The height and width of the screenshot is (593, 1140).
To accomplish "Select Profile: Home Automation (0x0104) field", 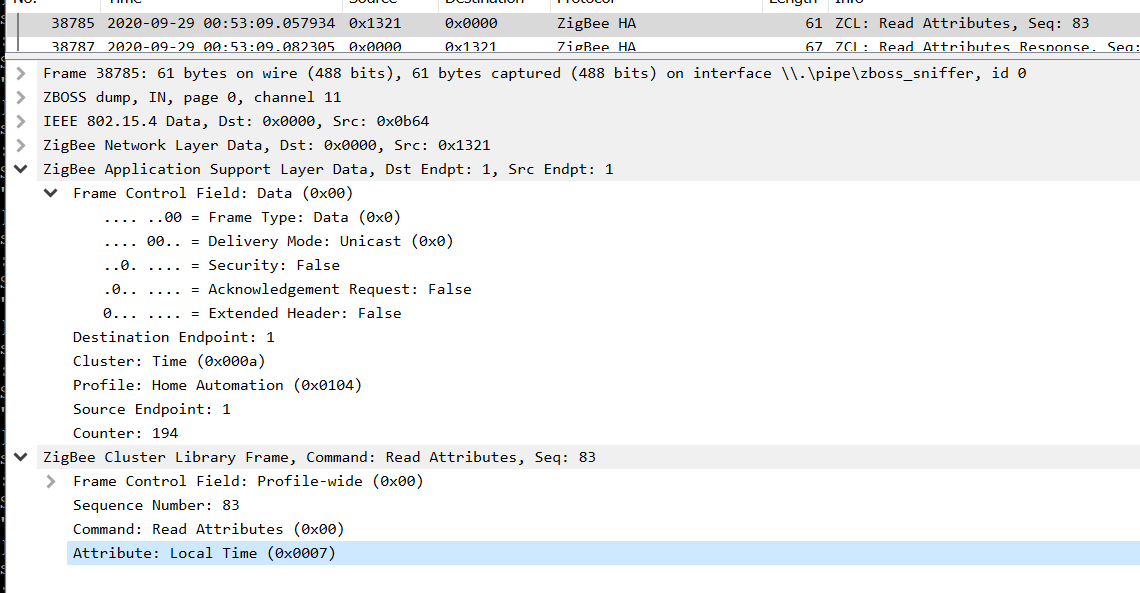I will 217,385.
